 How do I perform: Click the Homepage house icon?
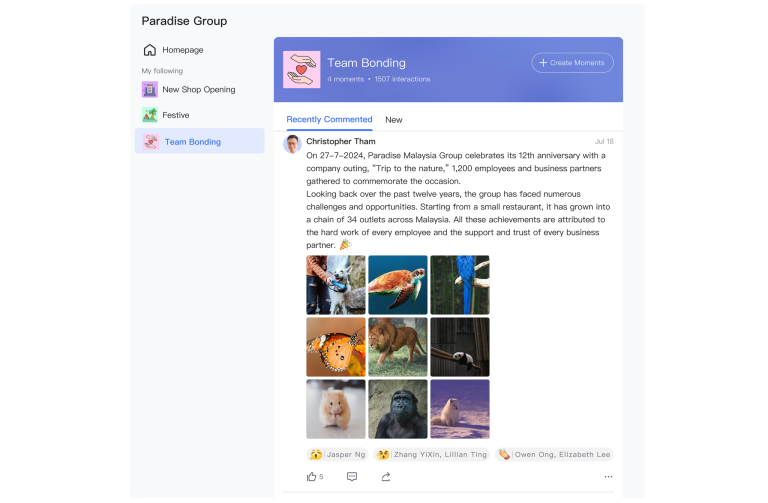[149, 50]
